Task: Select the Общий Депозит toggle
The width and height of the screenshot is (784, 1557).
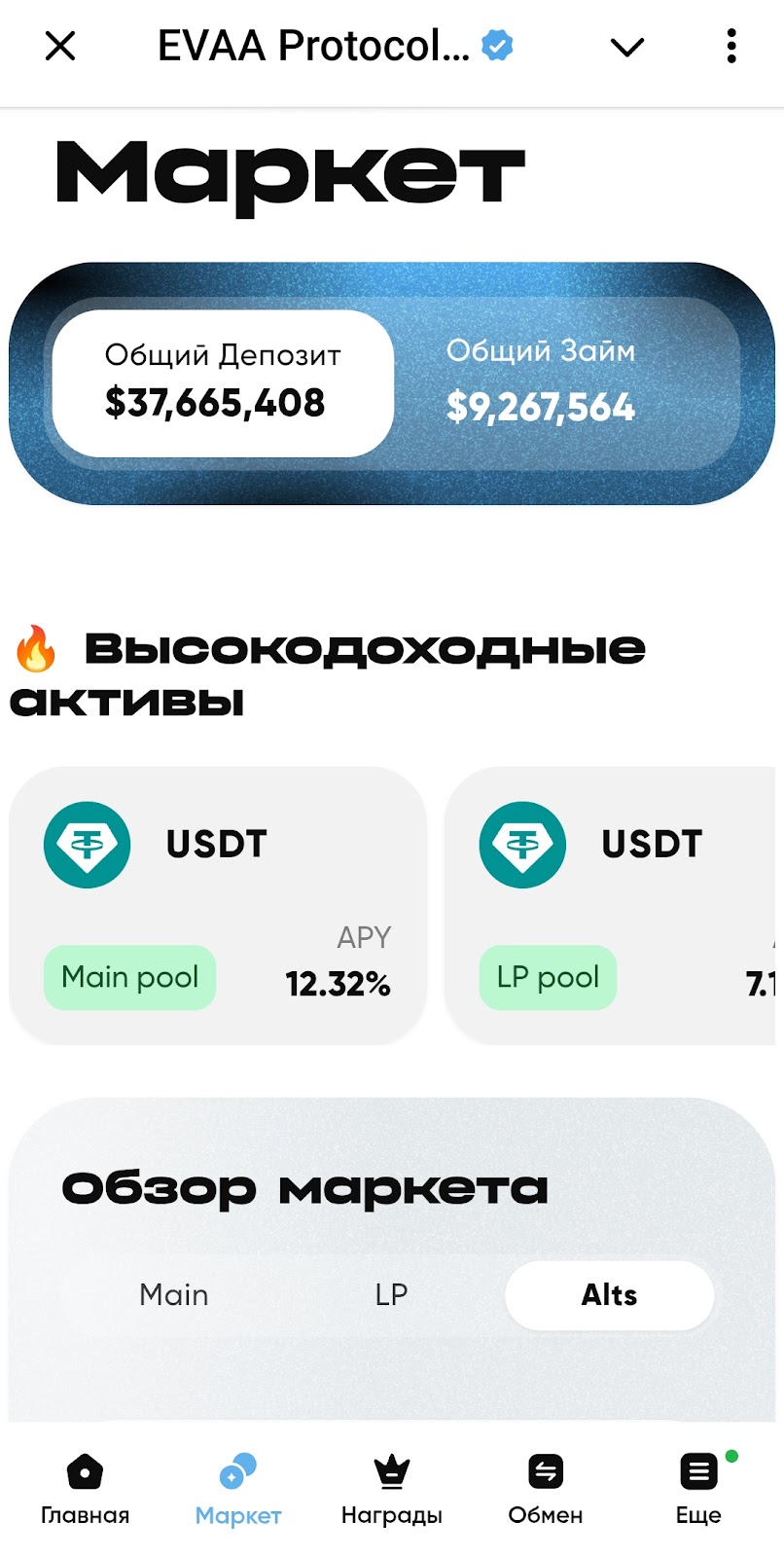Action: [x=223, y=382]
